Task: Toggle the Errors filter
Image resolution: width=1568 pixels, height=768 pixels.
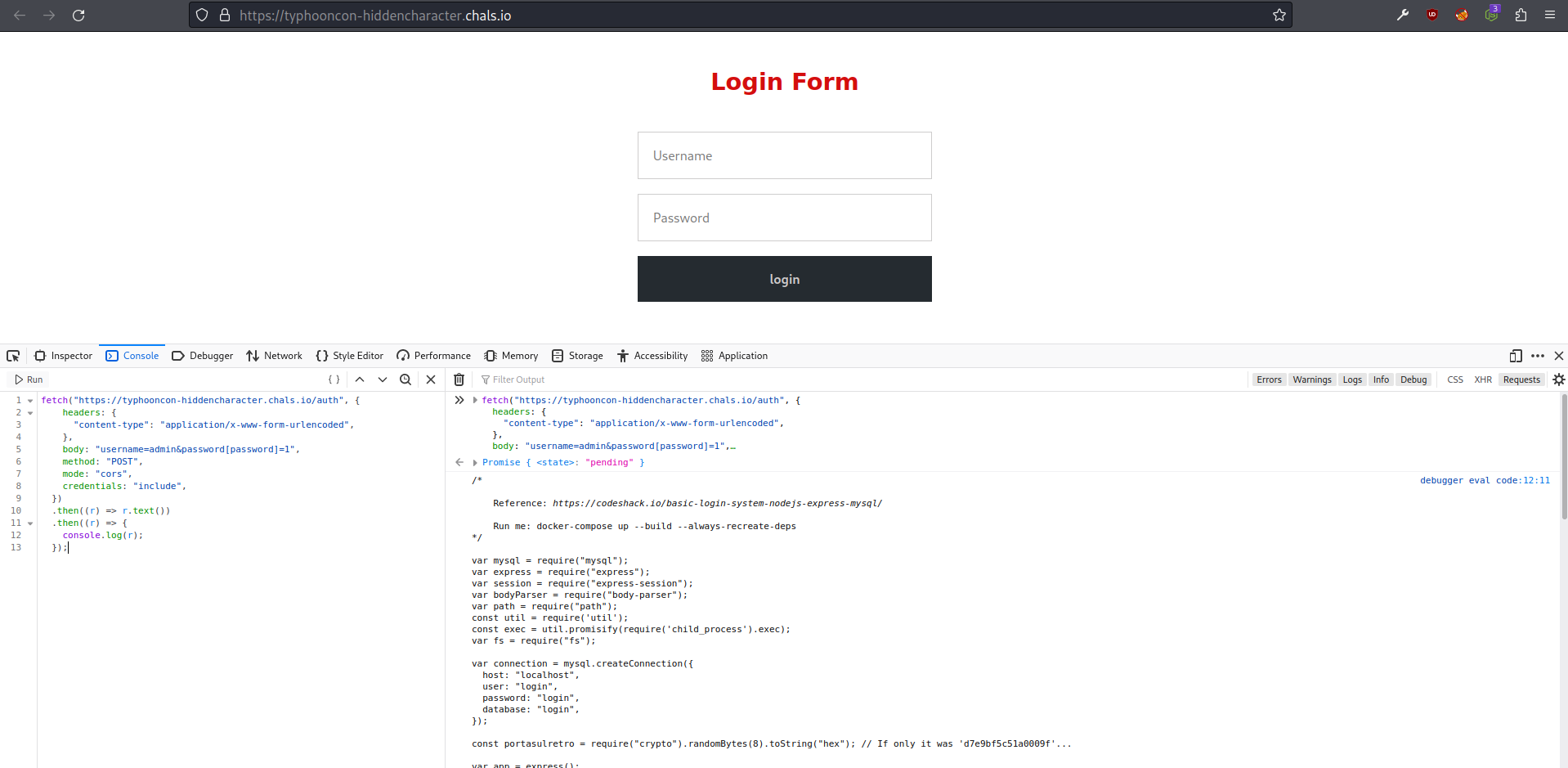Action: pyautogui.click(x=1269, y=380)
